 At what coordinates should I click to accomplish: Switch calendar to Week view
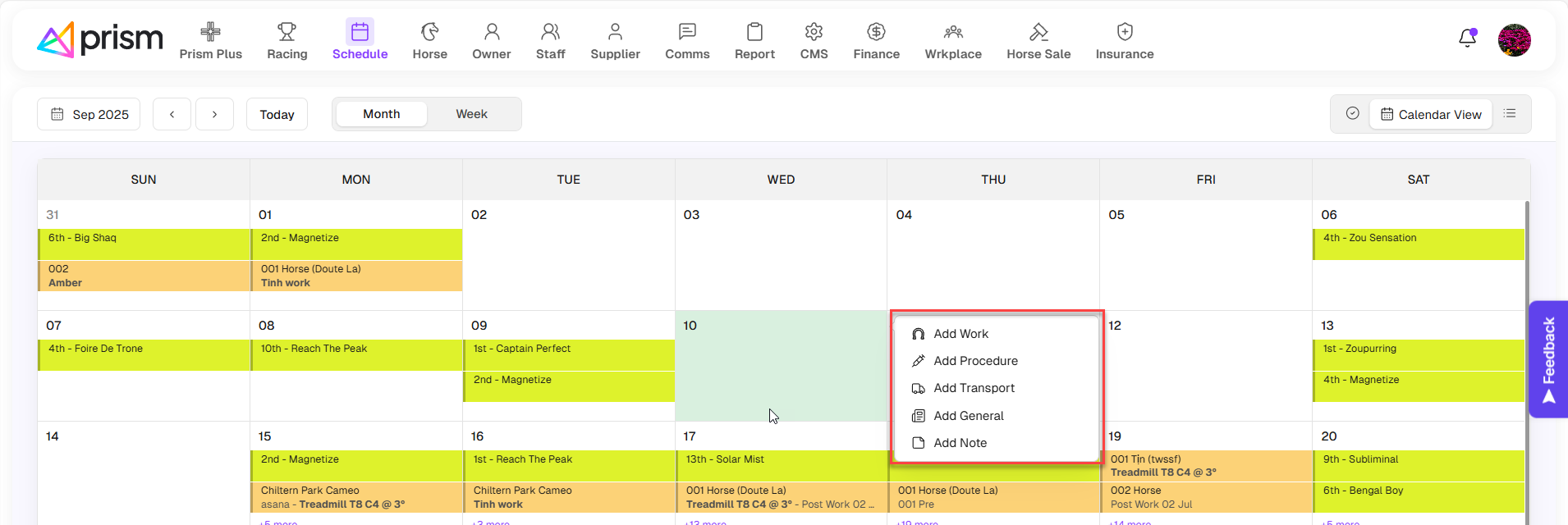click(x=471, y=114)
